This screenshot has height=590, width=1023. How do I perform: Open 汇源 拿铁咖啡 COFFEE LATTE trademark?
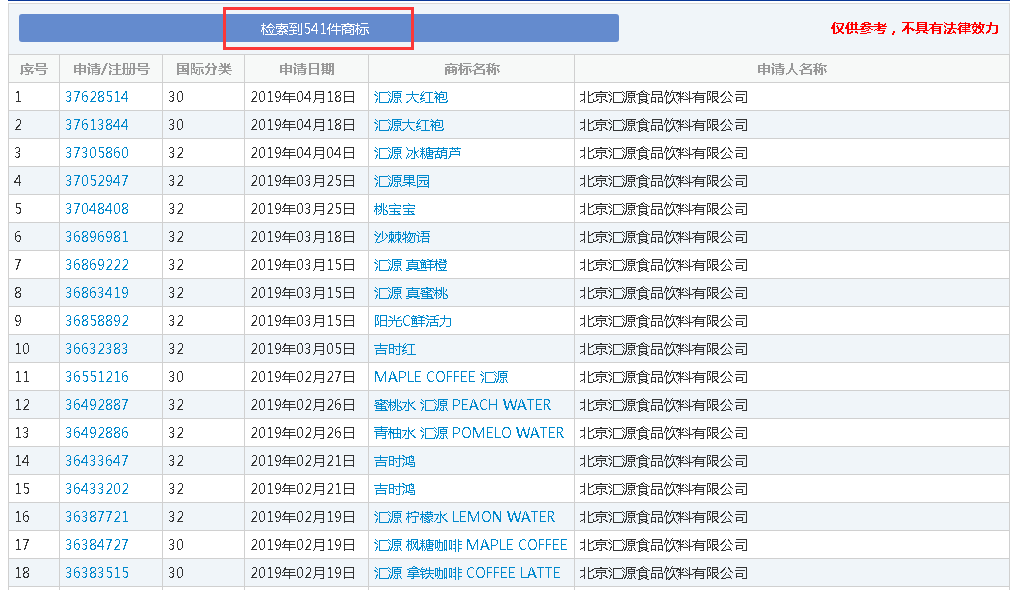(467, 573)
